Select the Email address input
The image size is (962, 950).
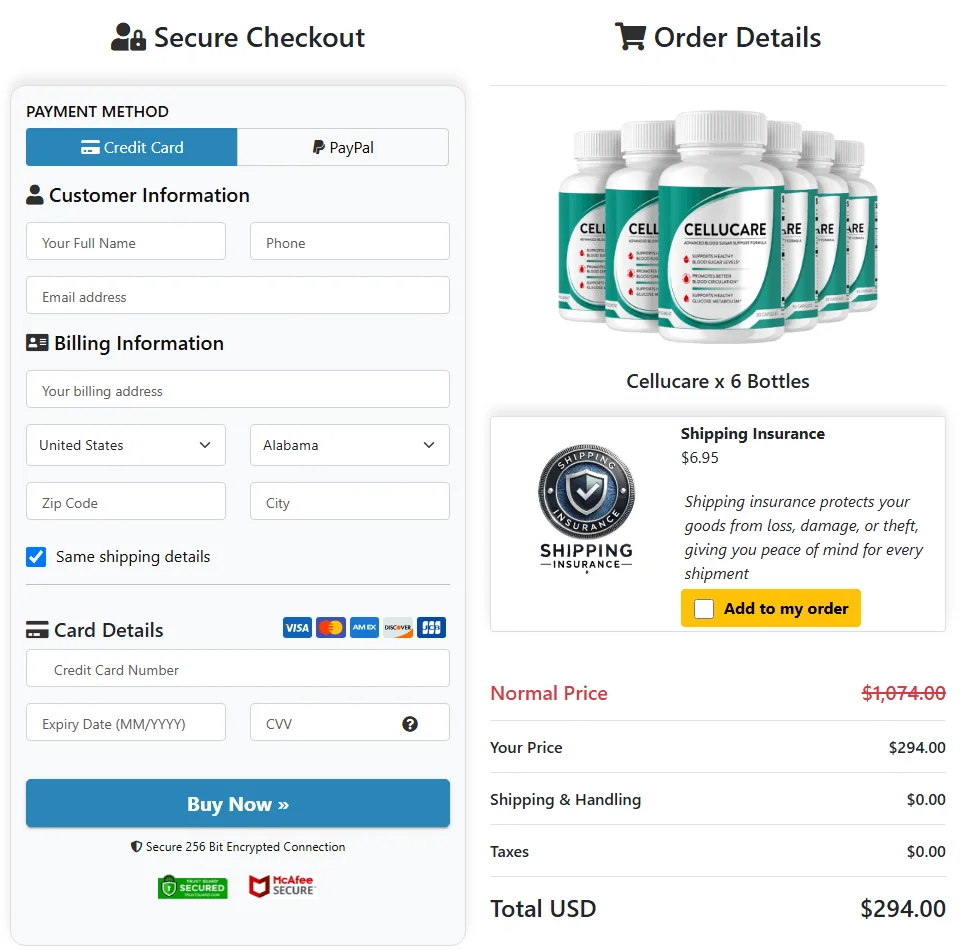[238, 296]
